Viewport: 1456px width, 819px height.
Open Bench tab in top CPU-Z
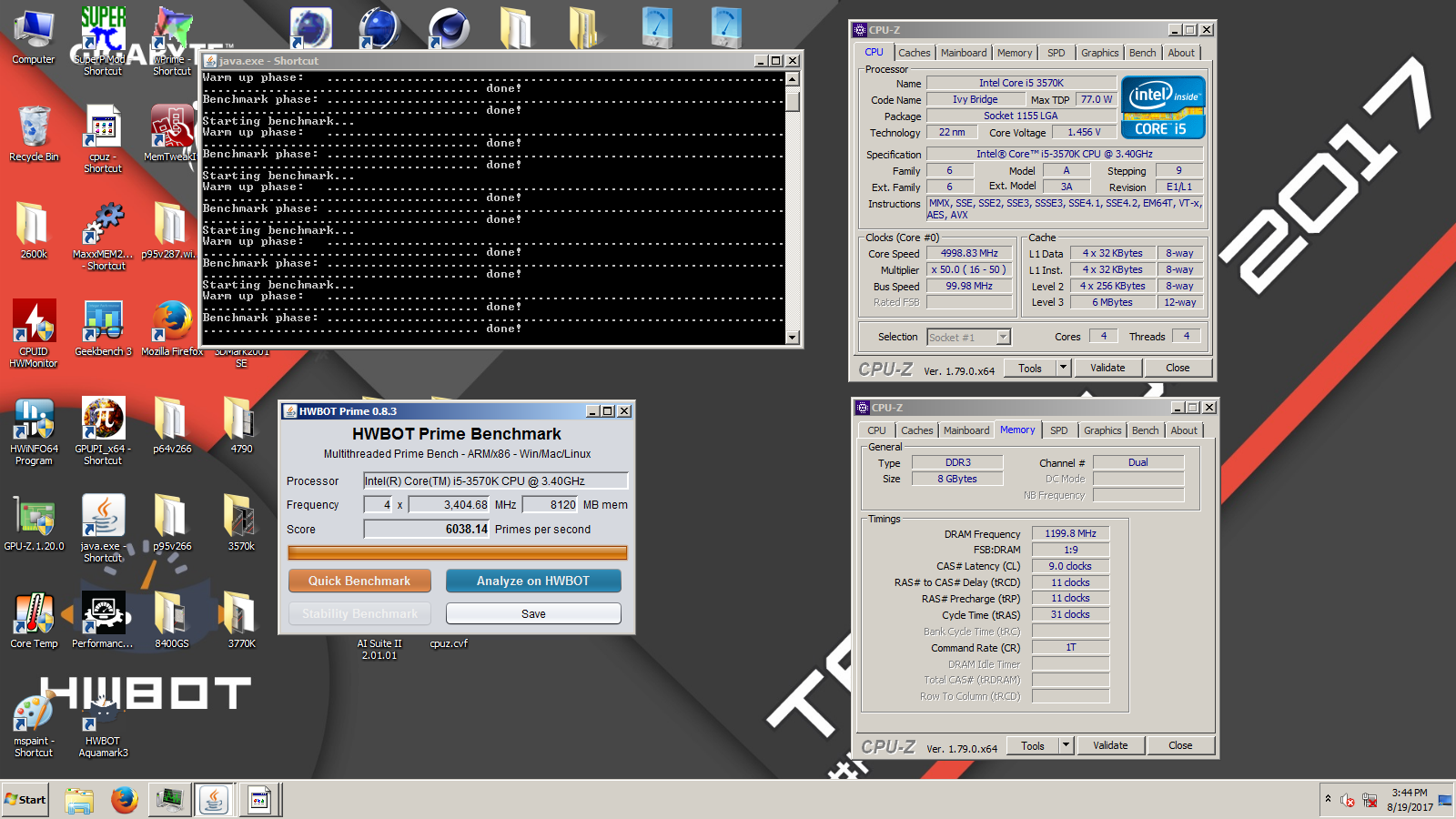(1143, 53)
